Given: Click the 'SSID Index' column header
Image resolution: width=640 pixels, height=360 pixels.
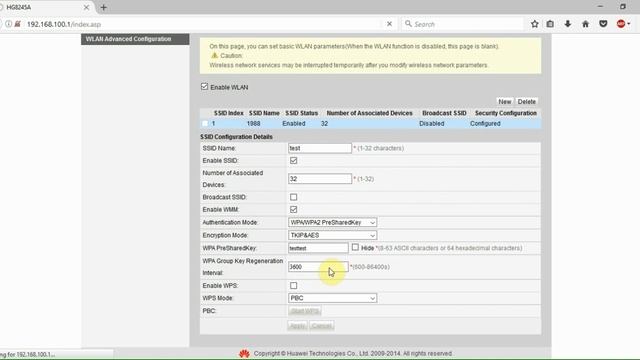Looking at the screenshot, I should click(x=229, y=113).
